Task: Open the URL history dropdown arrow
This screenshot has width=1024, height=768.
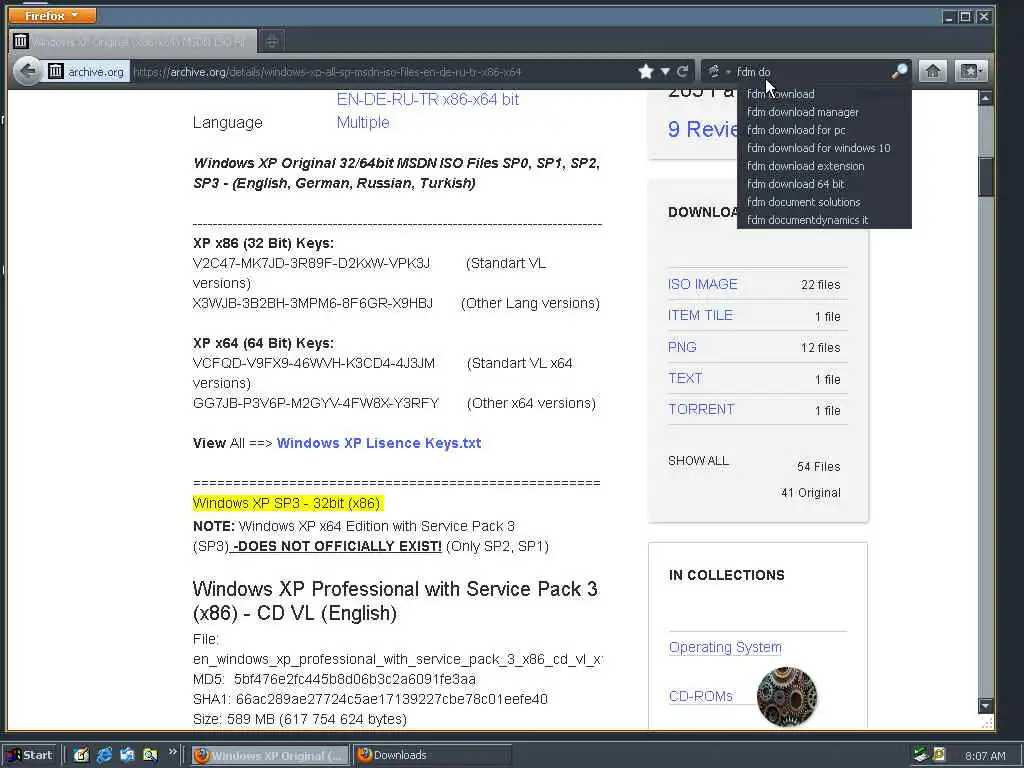Action: (x=665, y=71)
